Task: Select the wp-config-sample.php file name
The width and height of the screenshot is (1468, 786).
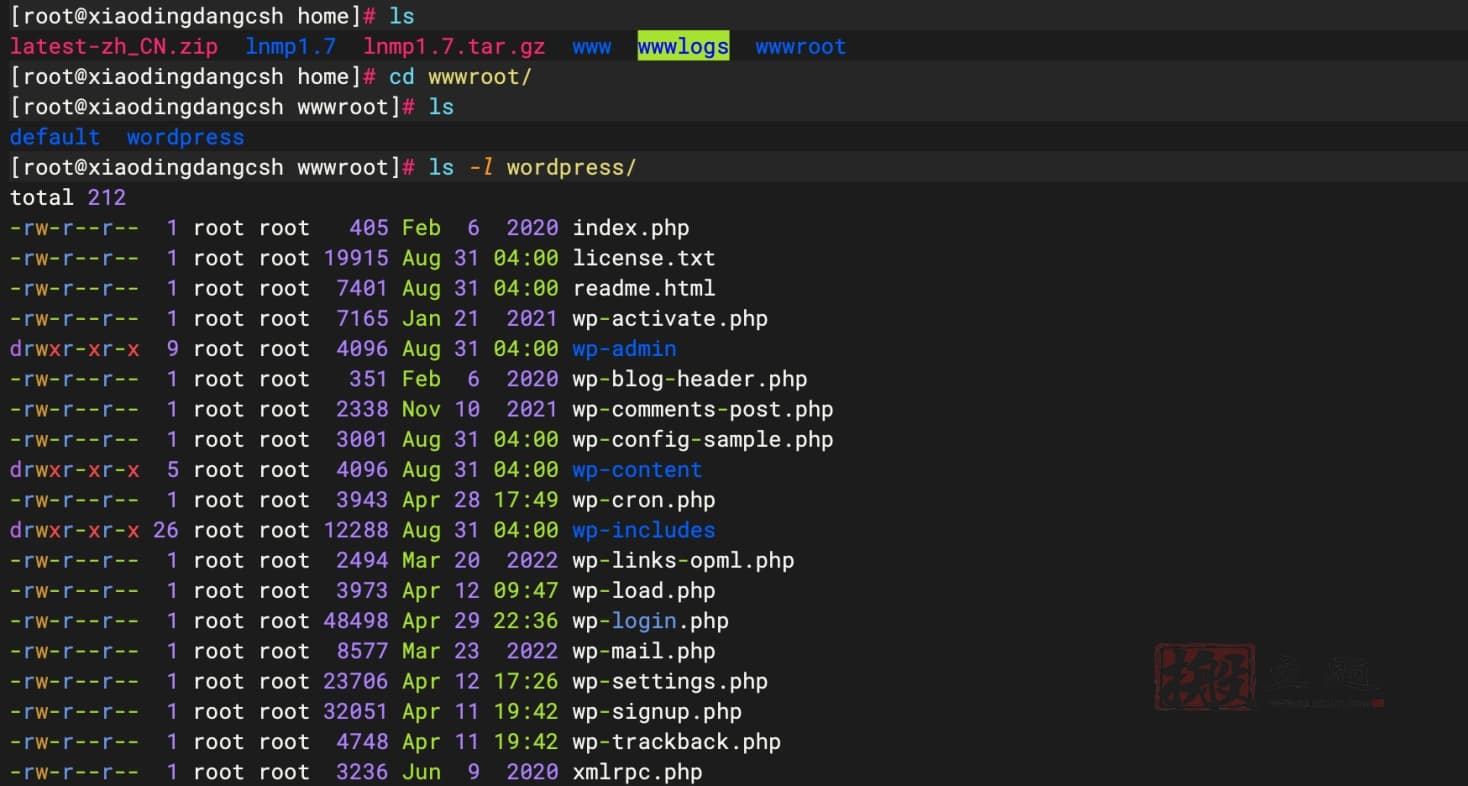Action: [x=703, y=439]
